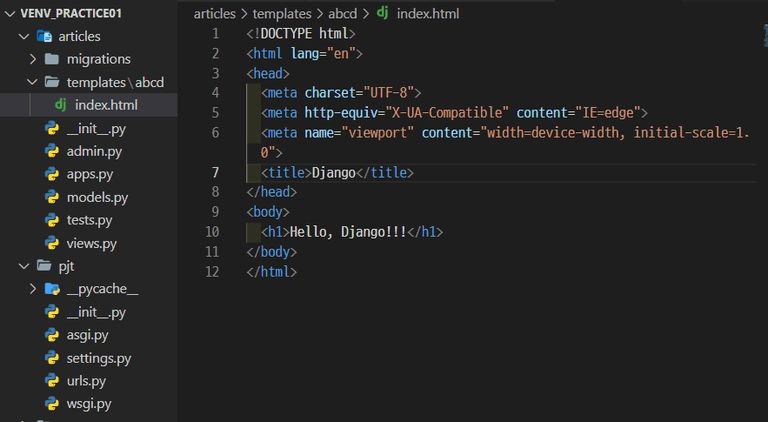Click templates in the breadcrumb
The width and height of the screenshot is (768, 422).
[282, 14]
